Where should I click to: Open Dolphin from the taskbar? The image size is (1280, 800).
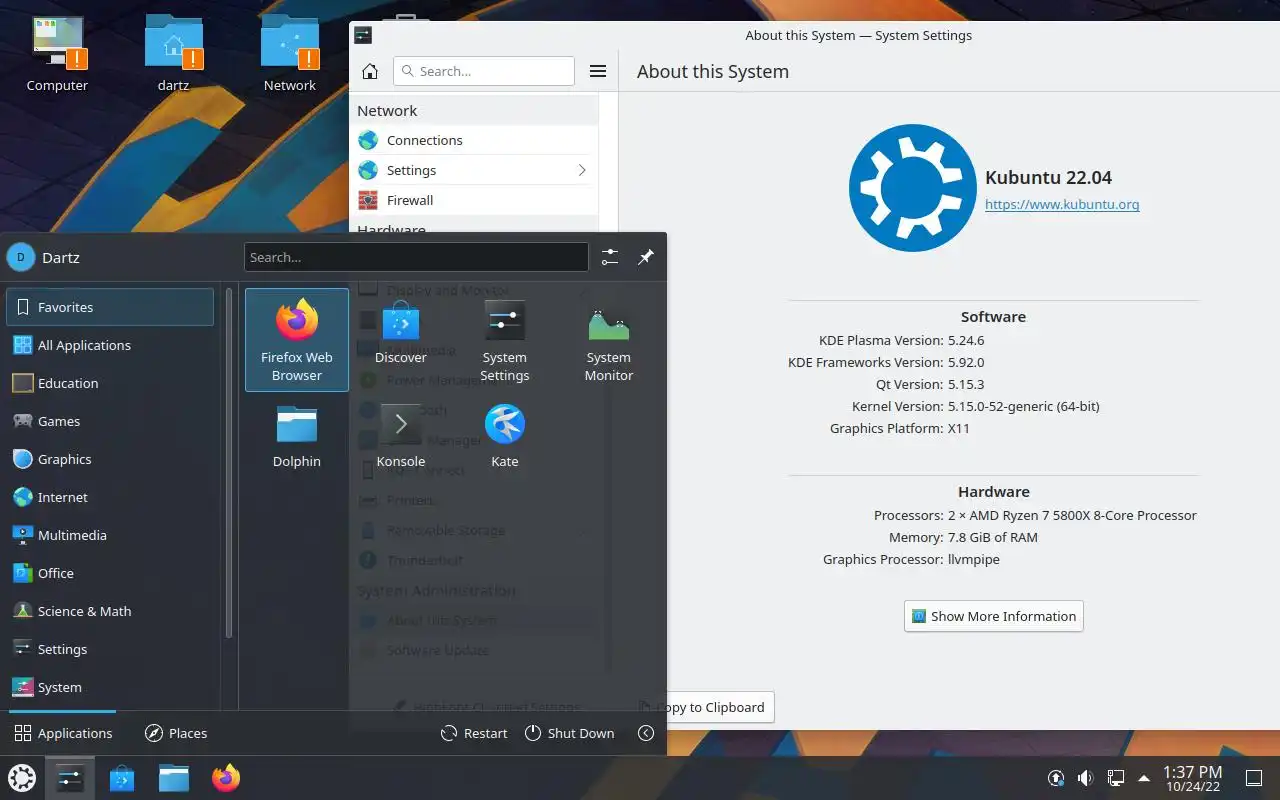[x=174, y=778]
